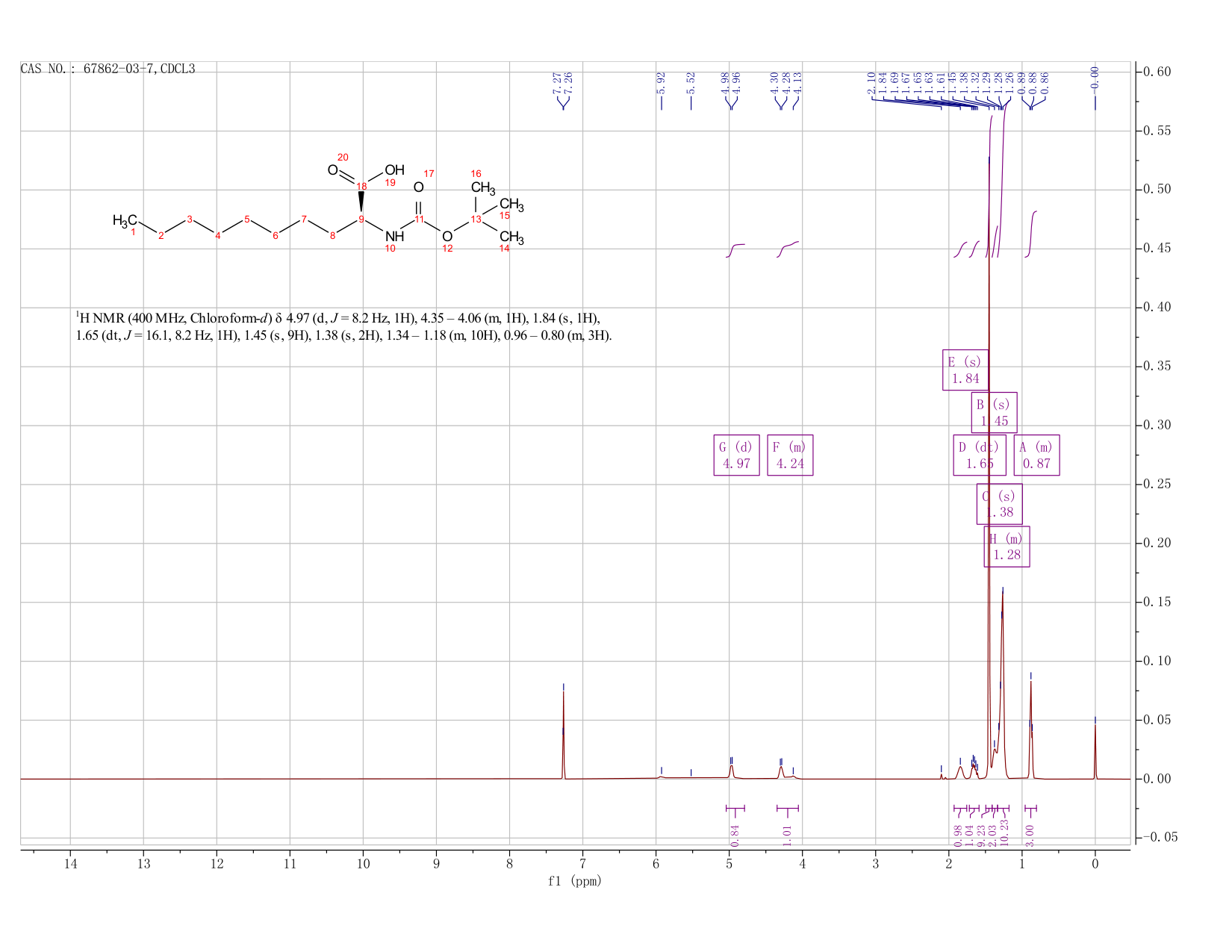The image size is (1232, 952).
Task: Click the E (s) 1.84 multiplet box
Action: point(965,370)
